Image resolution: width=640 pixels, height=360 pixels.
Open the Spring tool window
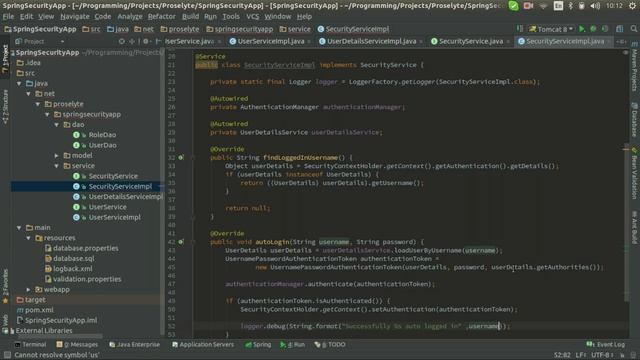[x=258, y=345]
